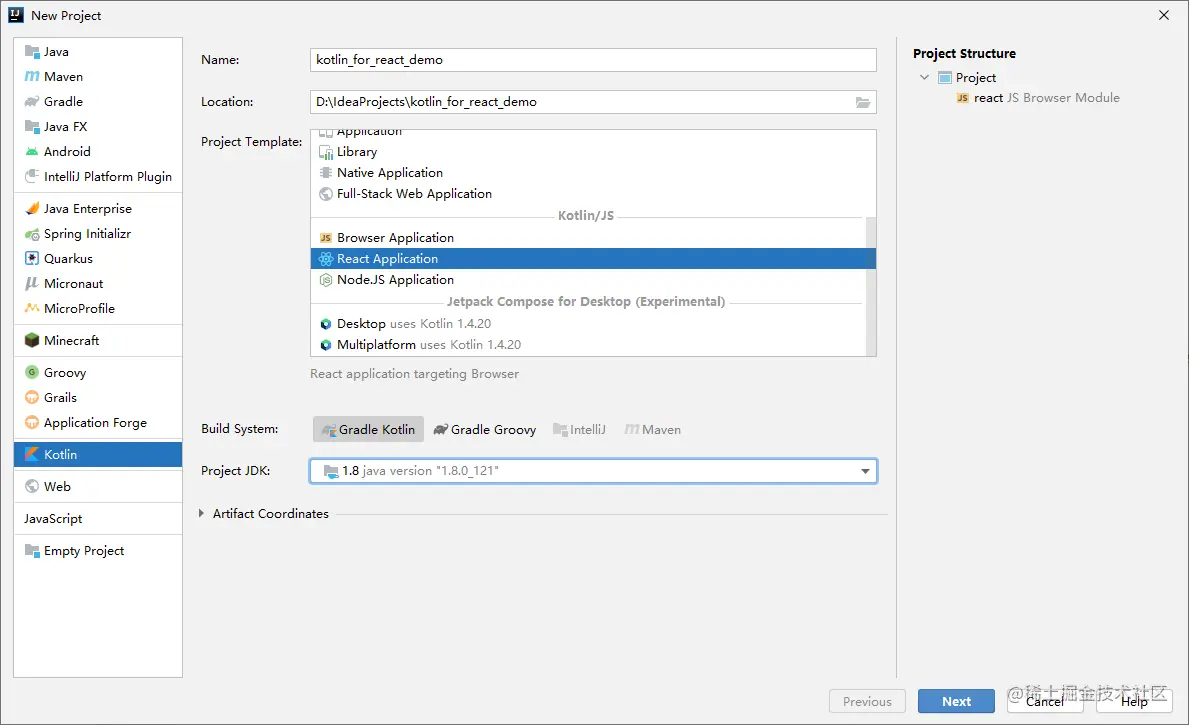
Task: Select Gradle Kotlin build system
Action: point(369,429)
